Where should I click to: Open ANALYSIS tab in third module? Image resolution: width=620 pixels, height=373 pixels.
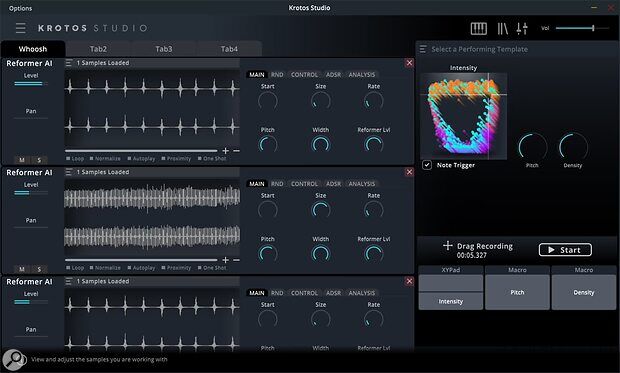pos(362,293)
